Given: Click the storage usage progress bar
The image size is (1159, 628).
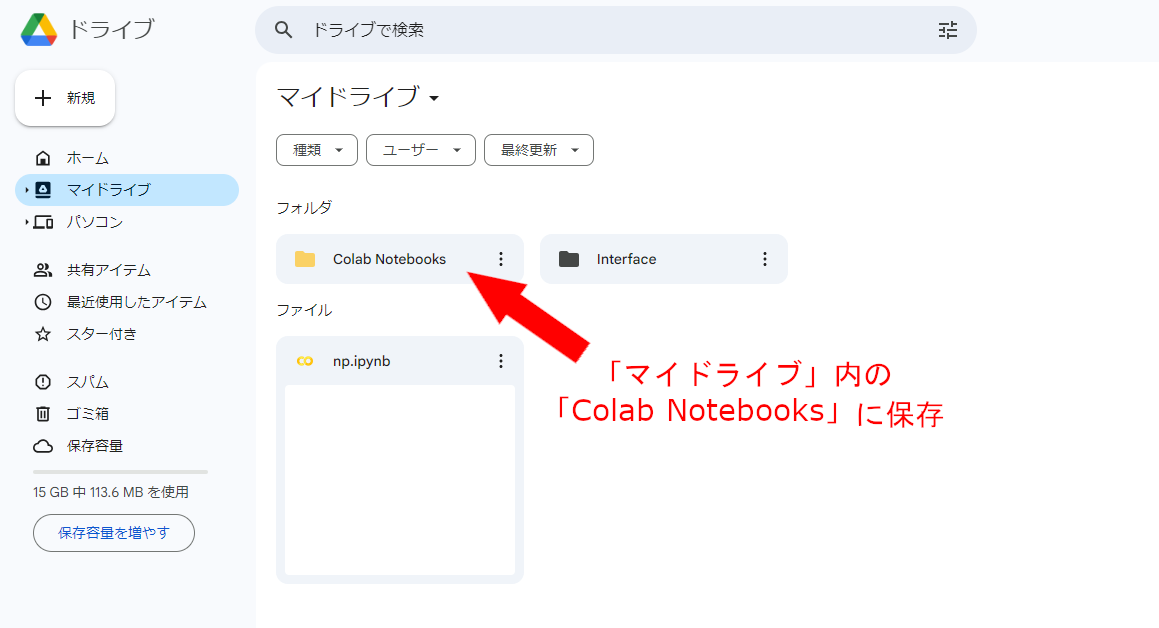Looking at the screenshot, I should click(119, 471).
